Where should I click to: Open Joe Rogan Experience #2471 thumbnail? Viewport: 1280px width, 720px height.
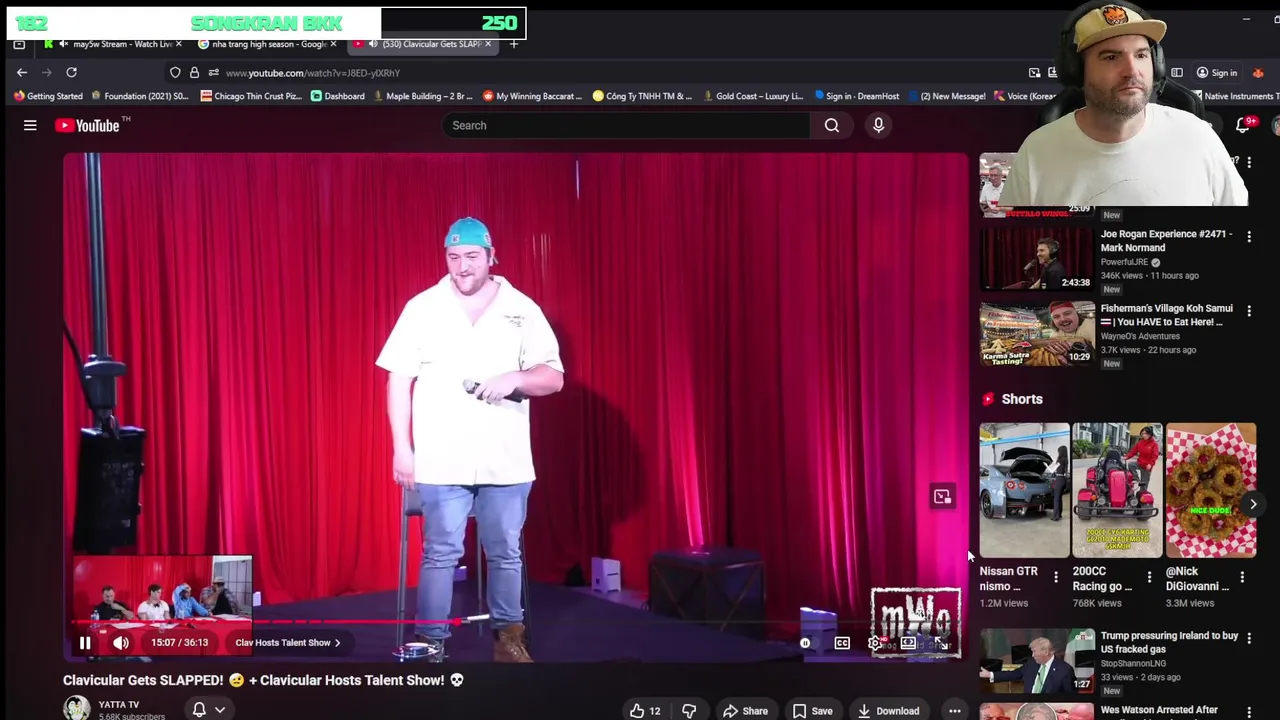point(1037,259)
